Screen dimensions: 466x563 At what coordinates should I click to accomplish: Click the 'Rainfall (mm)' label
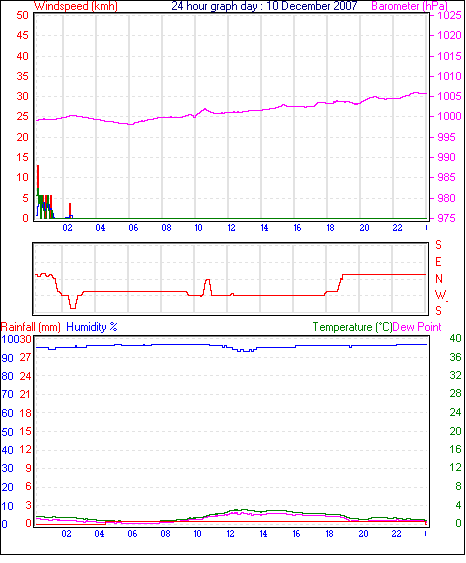pos(31,327)
